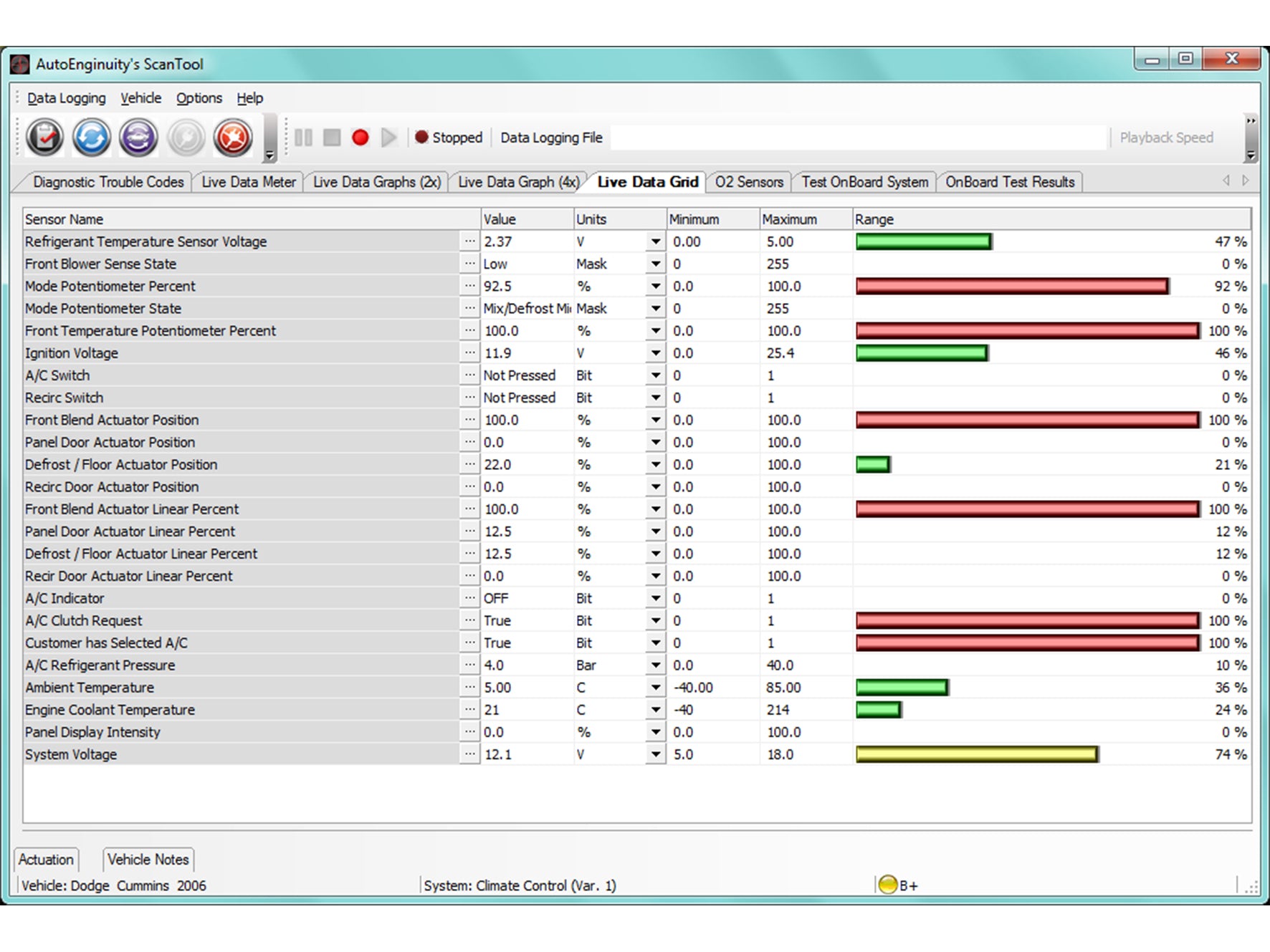Image resolution: width=1270 pixels, height=952 pixels.
Task: Click the red disconnect plug icon
Action: pyautogui.click(x=233, y=138)
